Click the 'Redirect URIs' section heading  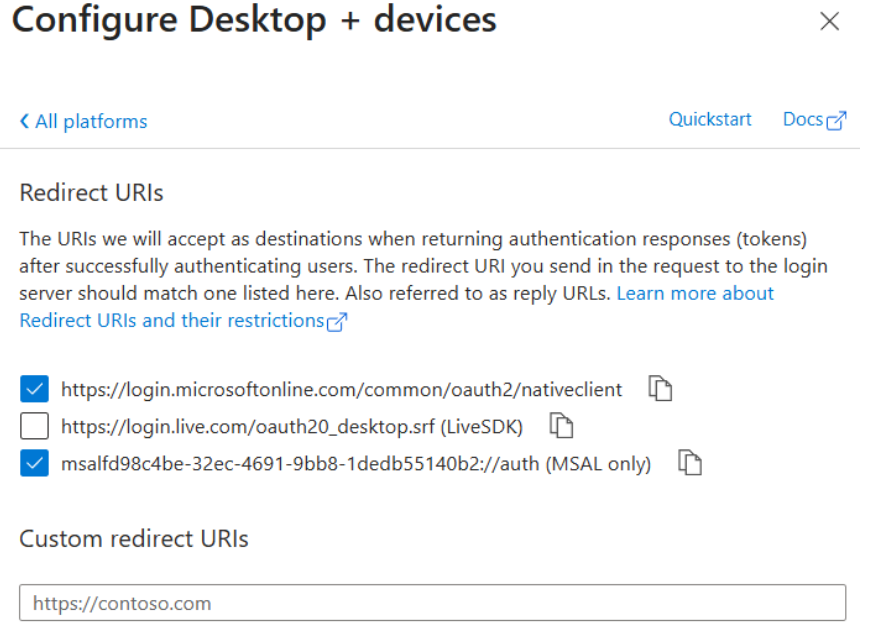(91, 194)
